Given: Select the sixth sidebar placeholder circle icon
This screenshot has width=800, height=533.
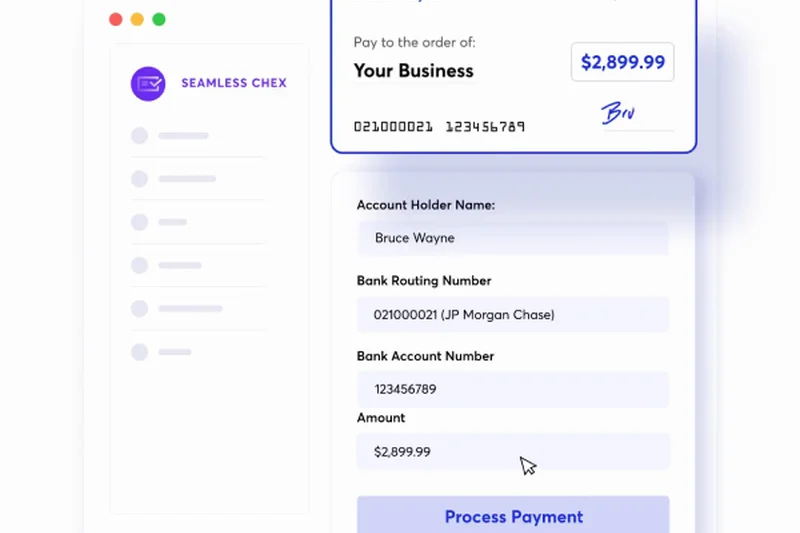Looking at the screenshot, I should click(140, 352).
